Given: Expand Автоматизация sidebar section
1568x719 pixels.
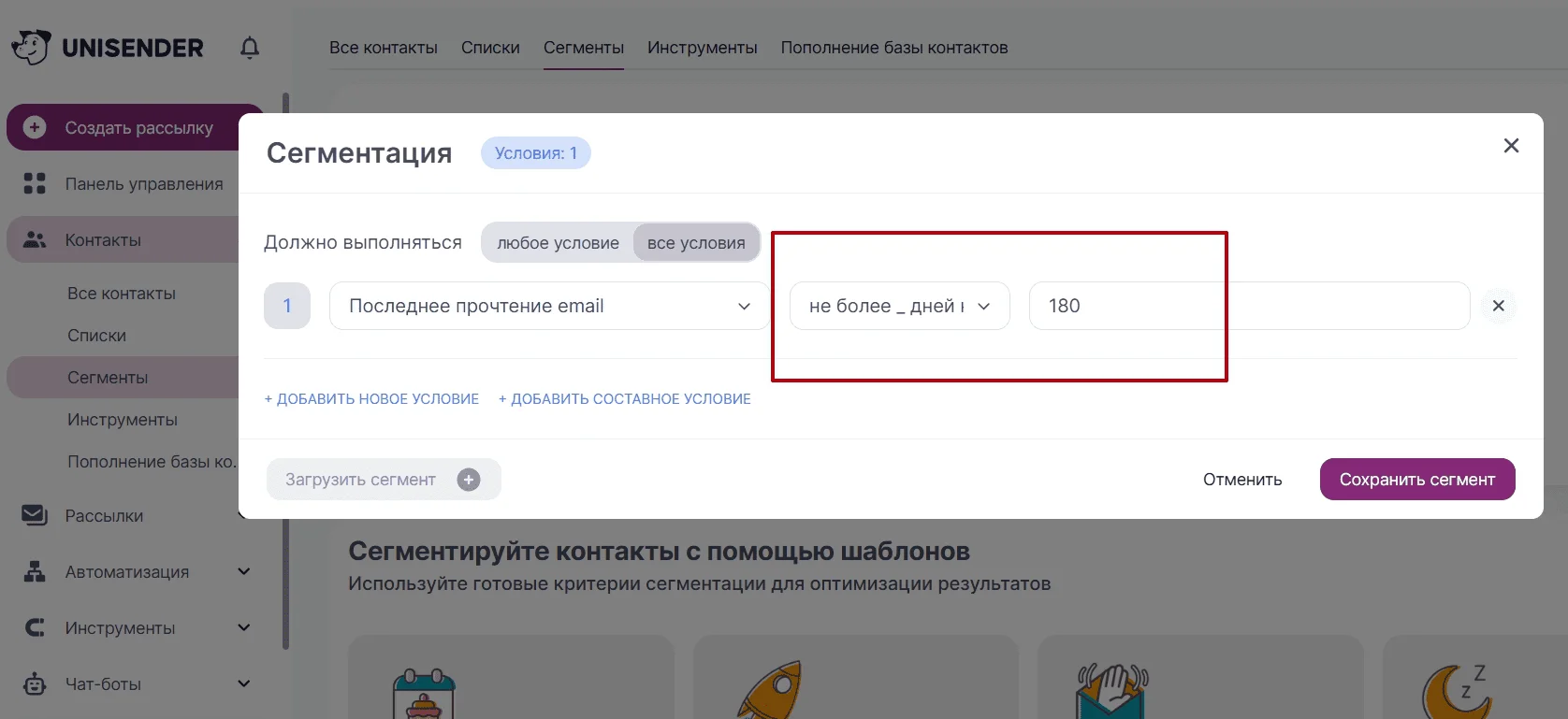Looking at the screenshot, I should tap(244, 571).
